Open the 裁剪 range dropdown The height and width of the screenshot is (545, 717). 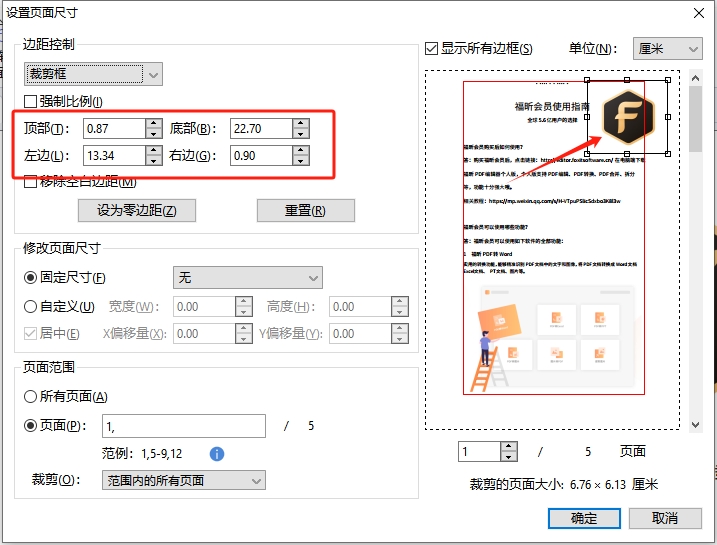(x=184, y=481)
